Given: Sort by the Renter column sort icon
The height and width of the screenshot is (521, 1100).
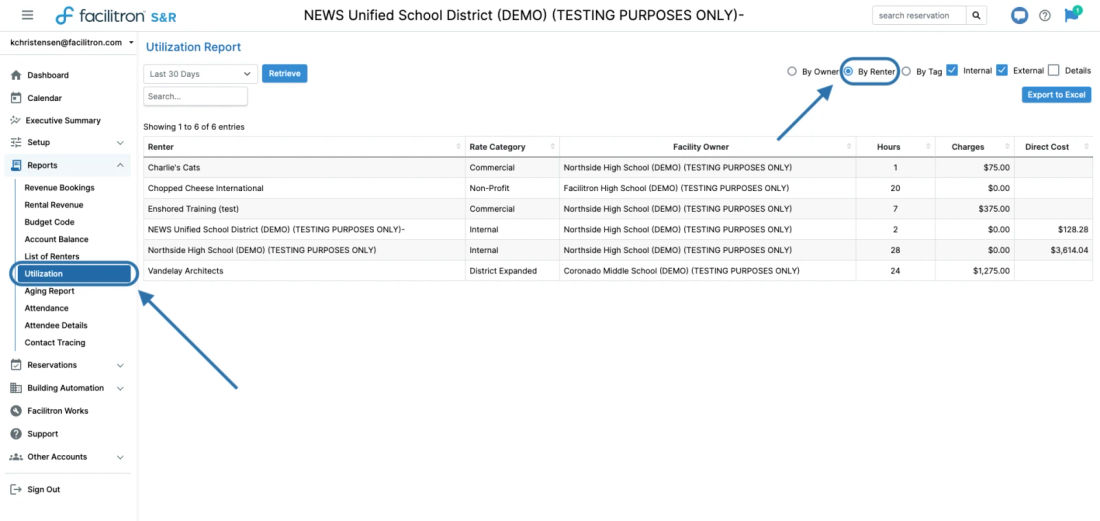Looking at the screenshot, I should click(x=458, y=147).
